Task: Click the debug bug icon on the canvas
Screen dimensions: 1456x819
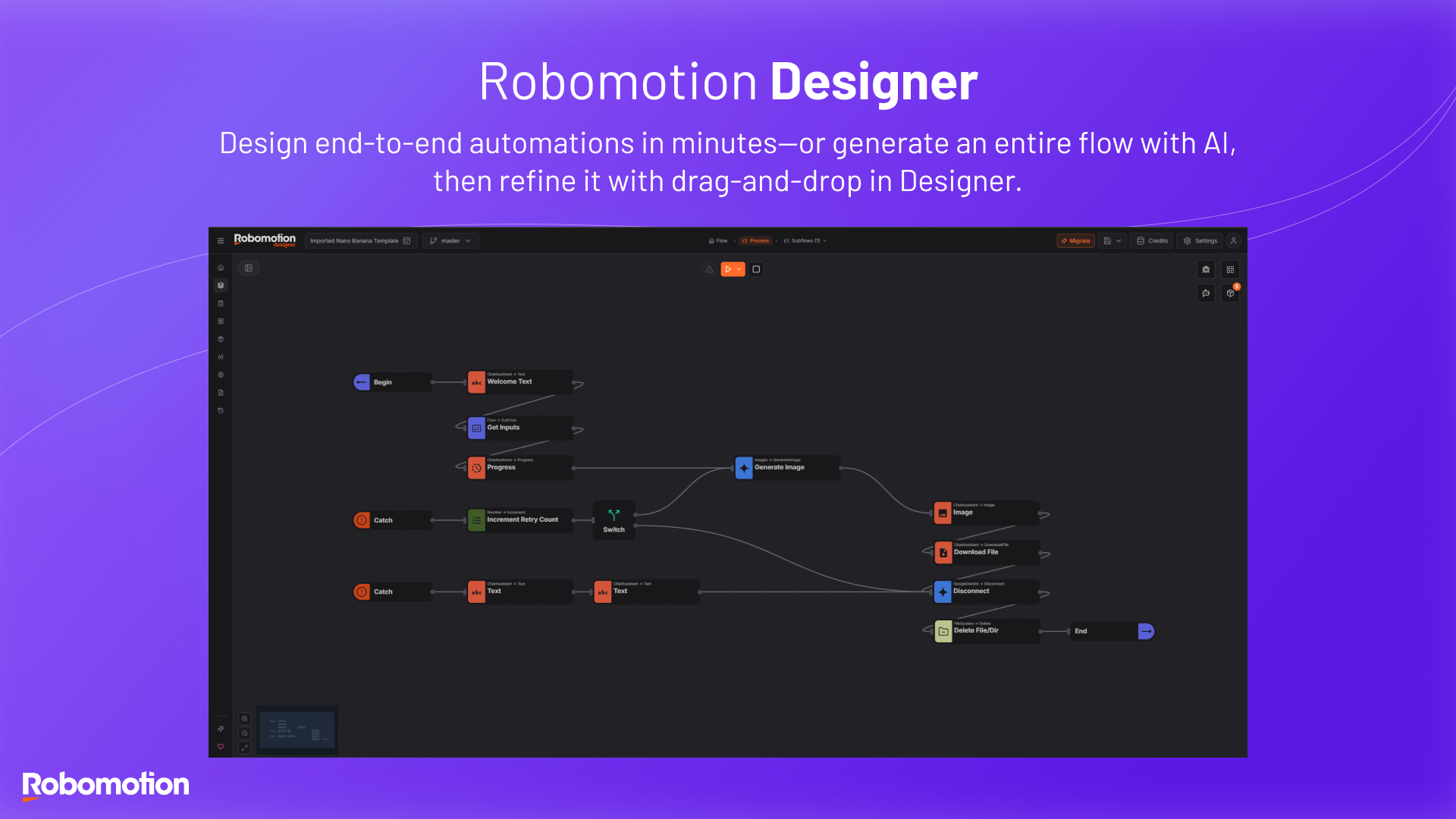Action: pyautogui.click(x=1206, y=270)
